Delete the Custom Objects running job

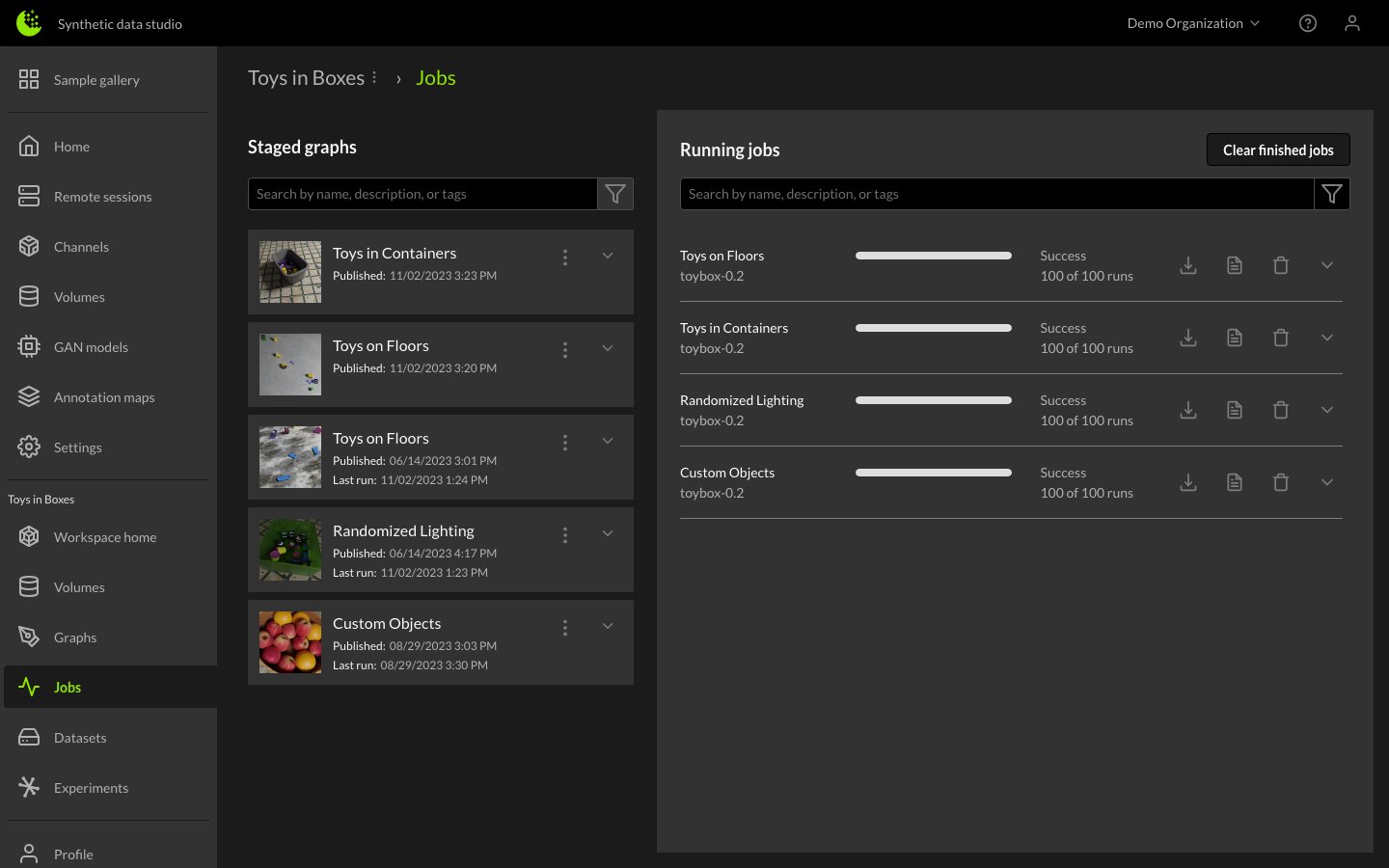coord(1281,482)
